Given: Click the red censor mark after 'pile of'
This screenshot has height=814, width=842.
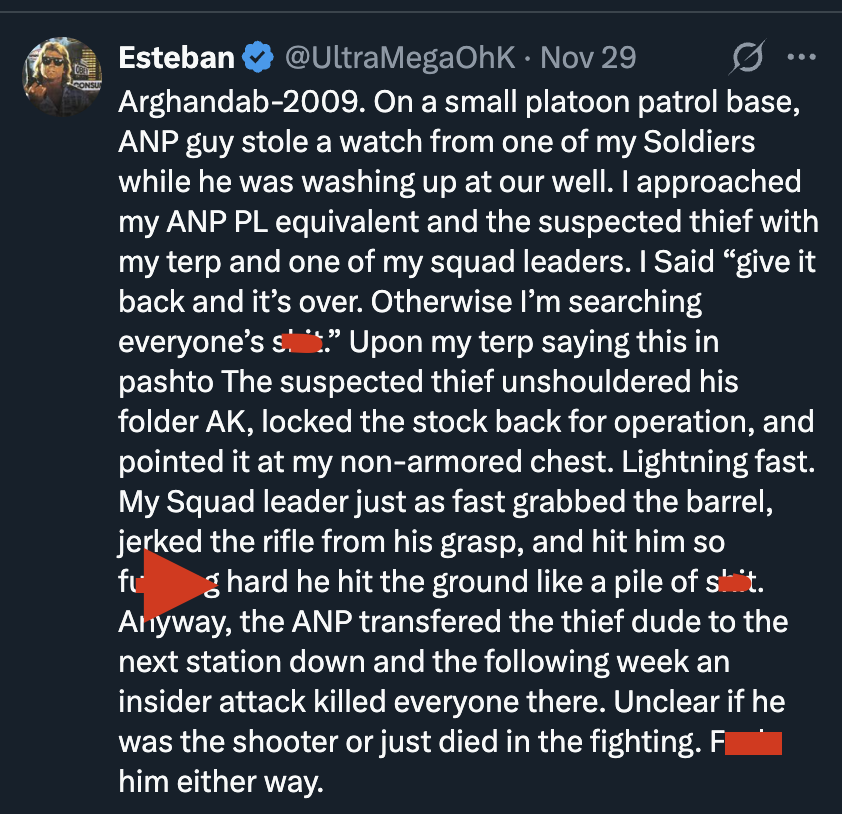Looking at the screenshot, I should point(734,582).
